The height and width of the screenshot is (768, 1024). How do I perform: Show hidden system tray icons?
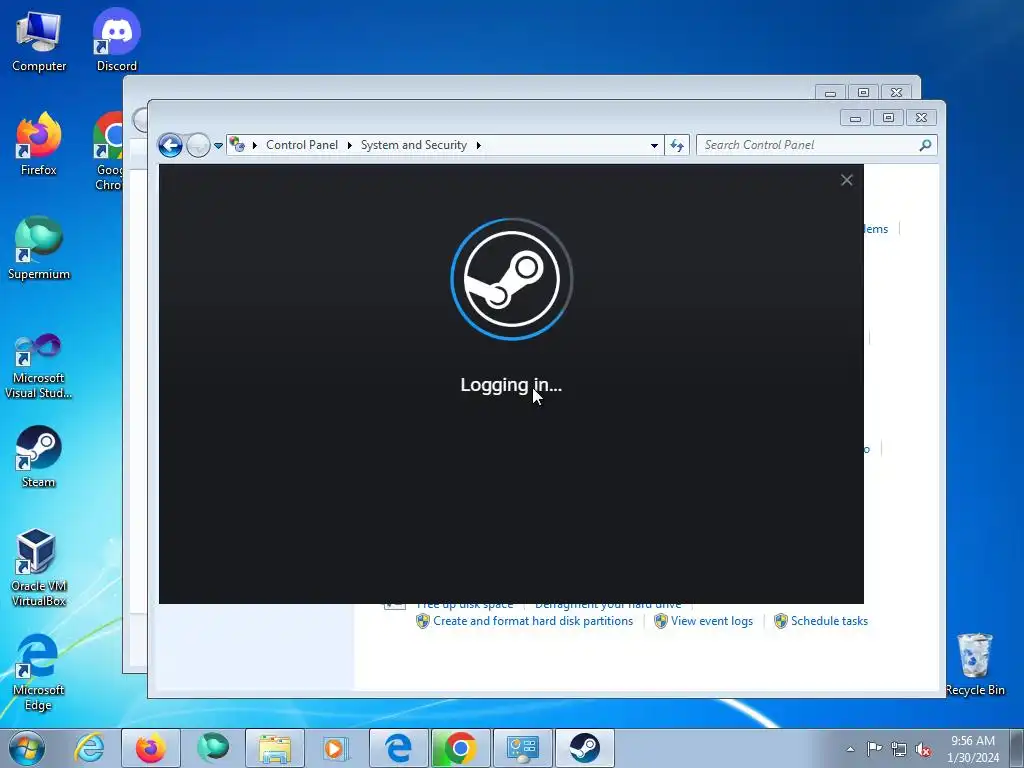[x=850, y=749]
